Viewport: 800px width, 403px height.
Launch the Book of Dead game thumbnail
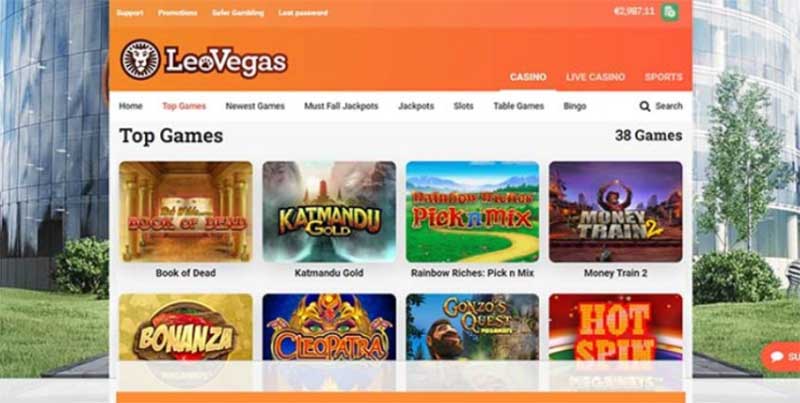[x=186, y=212]
